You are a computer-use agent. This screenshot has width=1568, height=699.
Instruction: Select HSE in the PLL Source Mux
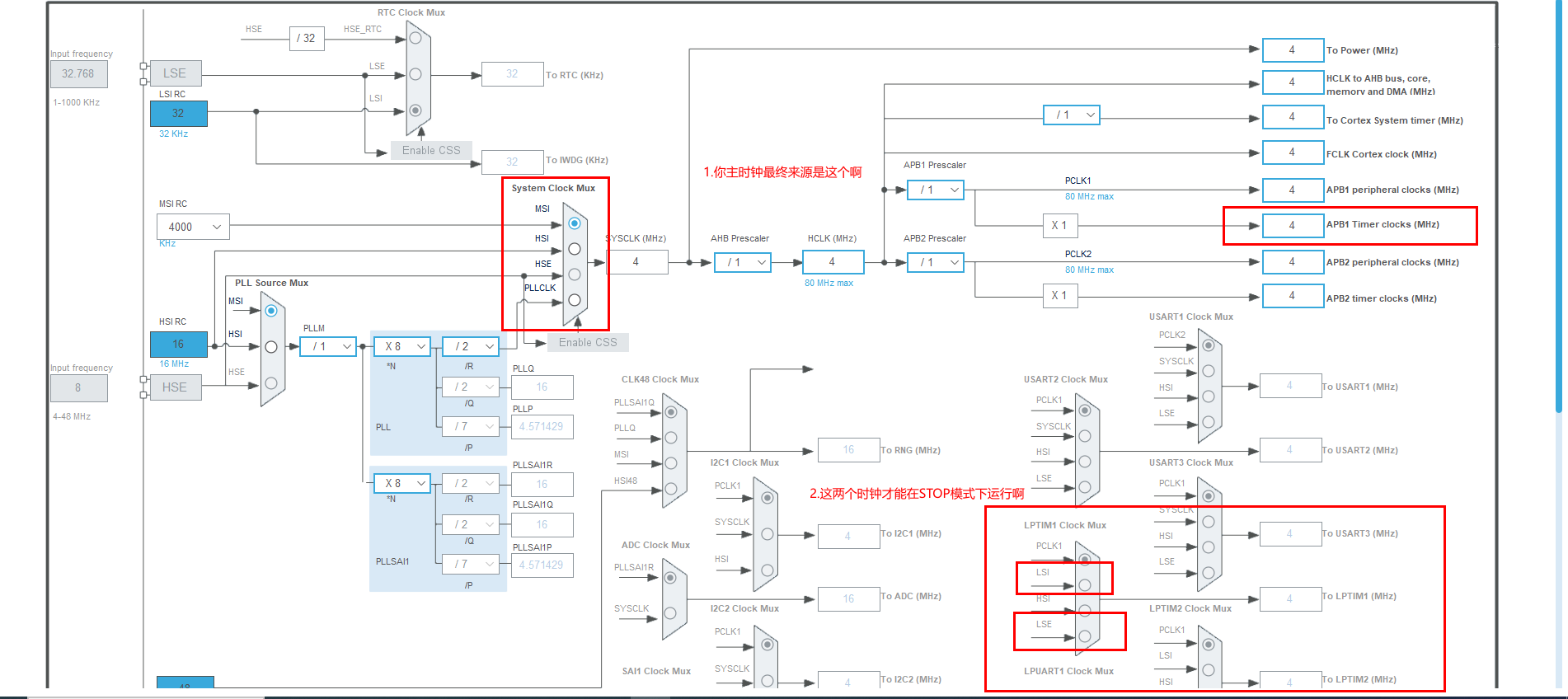[x=271, y=383]
